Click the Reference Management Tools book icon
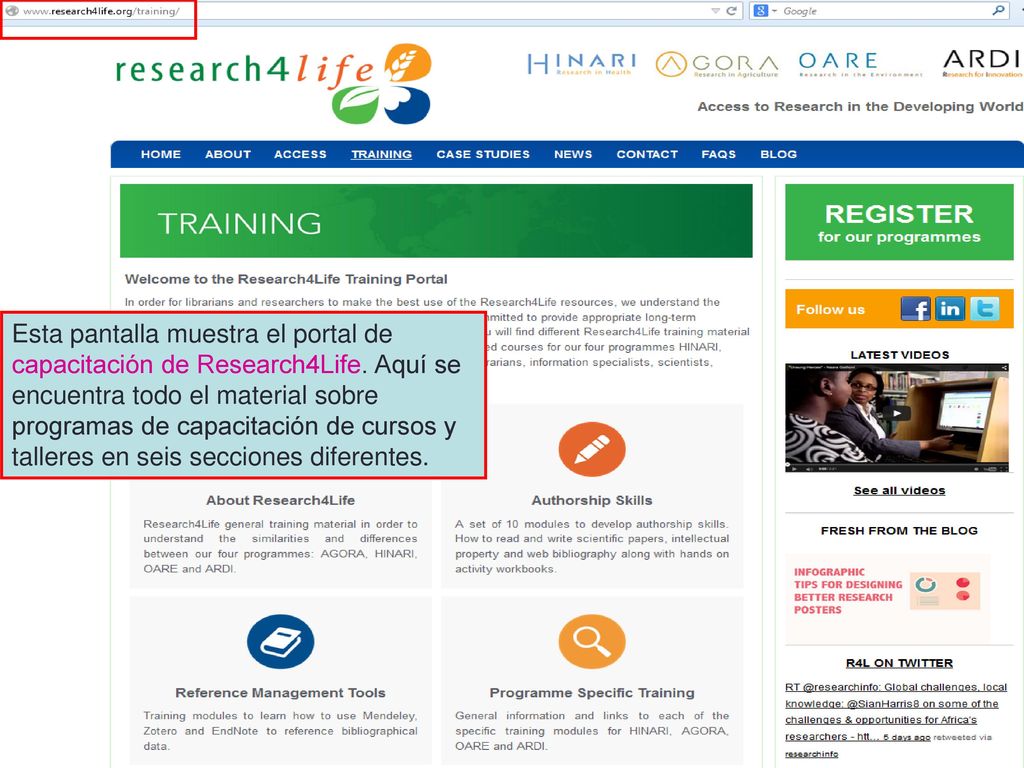The width and height of the screenshot is (1024, 768). pos(281,641)
